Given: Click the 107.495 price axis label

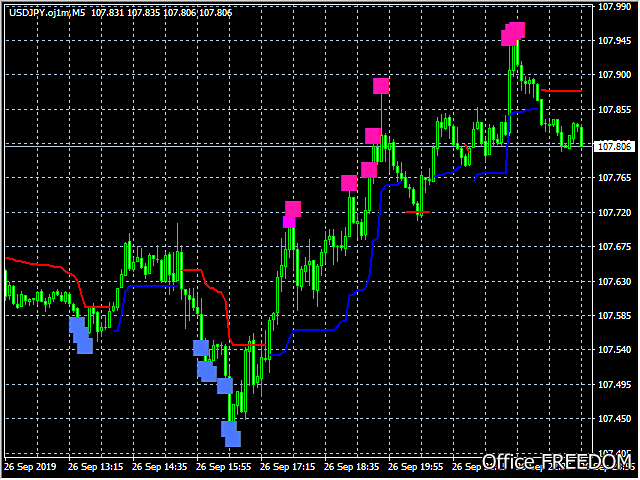Looking at the screenshot, I should [x=614, y=385].
